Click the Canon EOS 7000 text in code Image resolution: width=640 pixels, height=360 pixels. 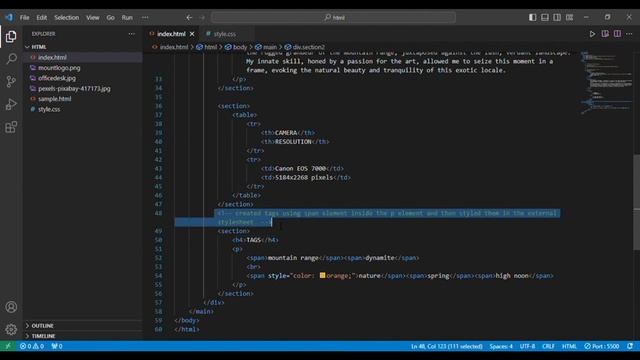point(300,169)
